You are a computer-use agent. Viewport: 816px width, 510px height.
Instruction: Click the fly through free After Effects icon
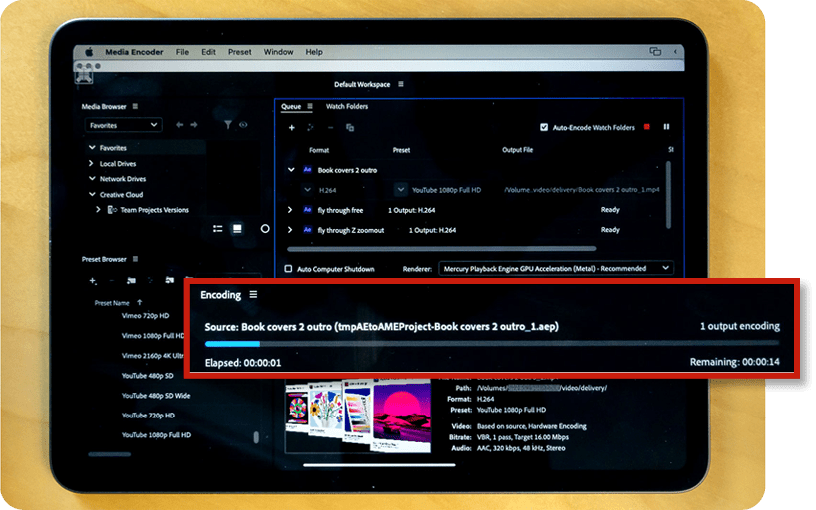[308, 210]
